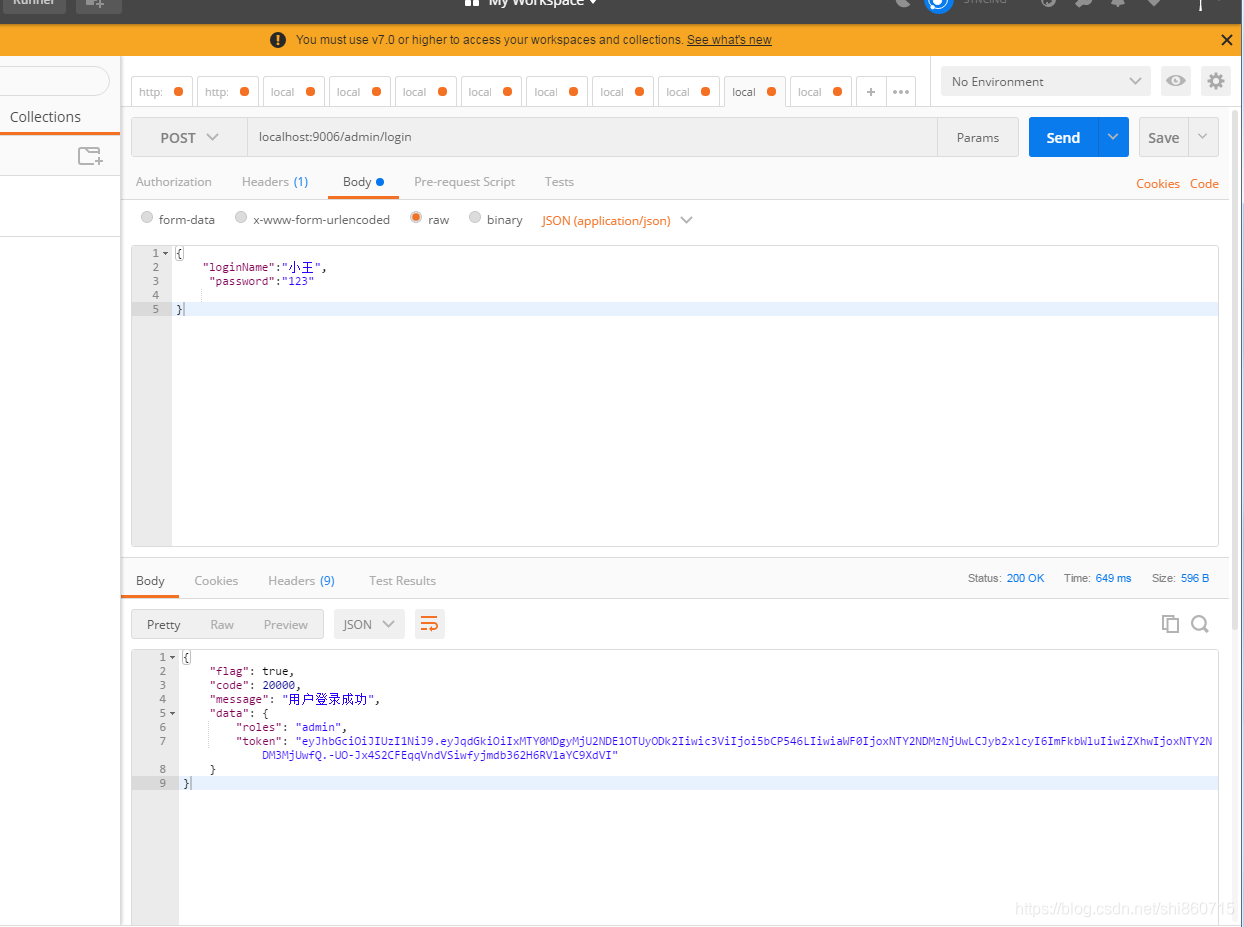Select the form-data radio button

coord(147,218)
